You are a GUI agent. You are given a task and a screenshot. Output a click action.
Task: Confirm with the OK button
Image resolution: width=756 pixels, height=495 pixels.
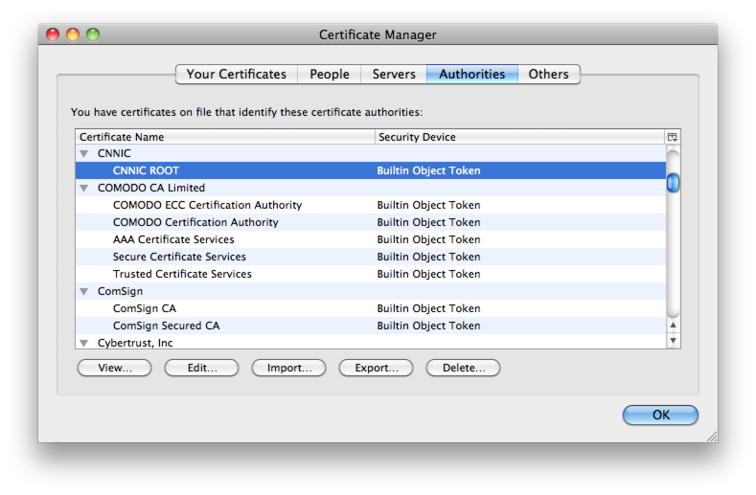tap(660, 415)
